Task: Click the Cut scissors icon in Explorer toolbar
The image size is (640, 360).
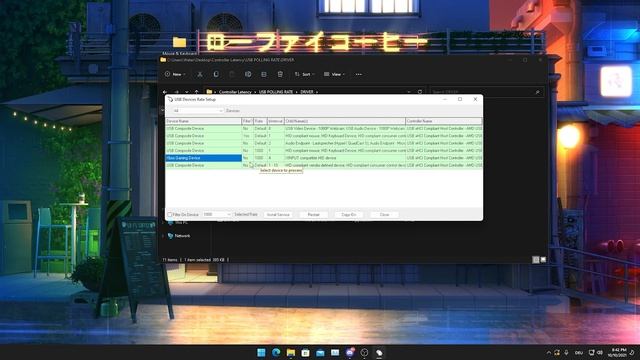Action: [x=200, y=74]
